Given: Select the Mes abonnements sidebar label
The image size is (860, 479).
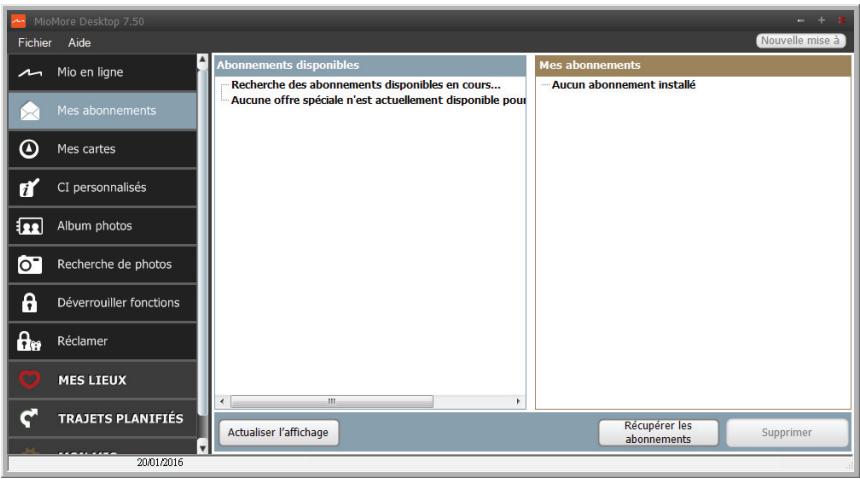Looking at the screenshot, I should pos(106,111).
